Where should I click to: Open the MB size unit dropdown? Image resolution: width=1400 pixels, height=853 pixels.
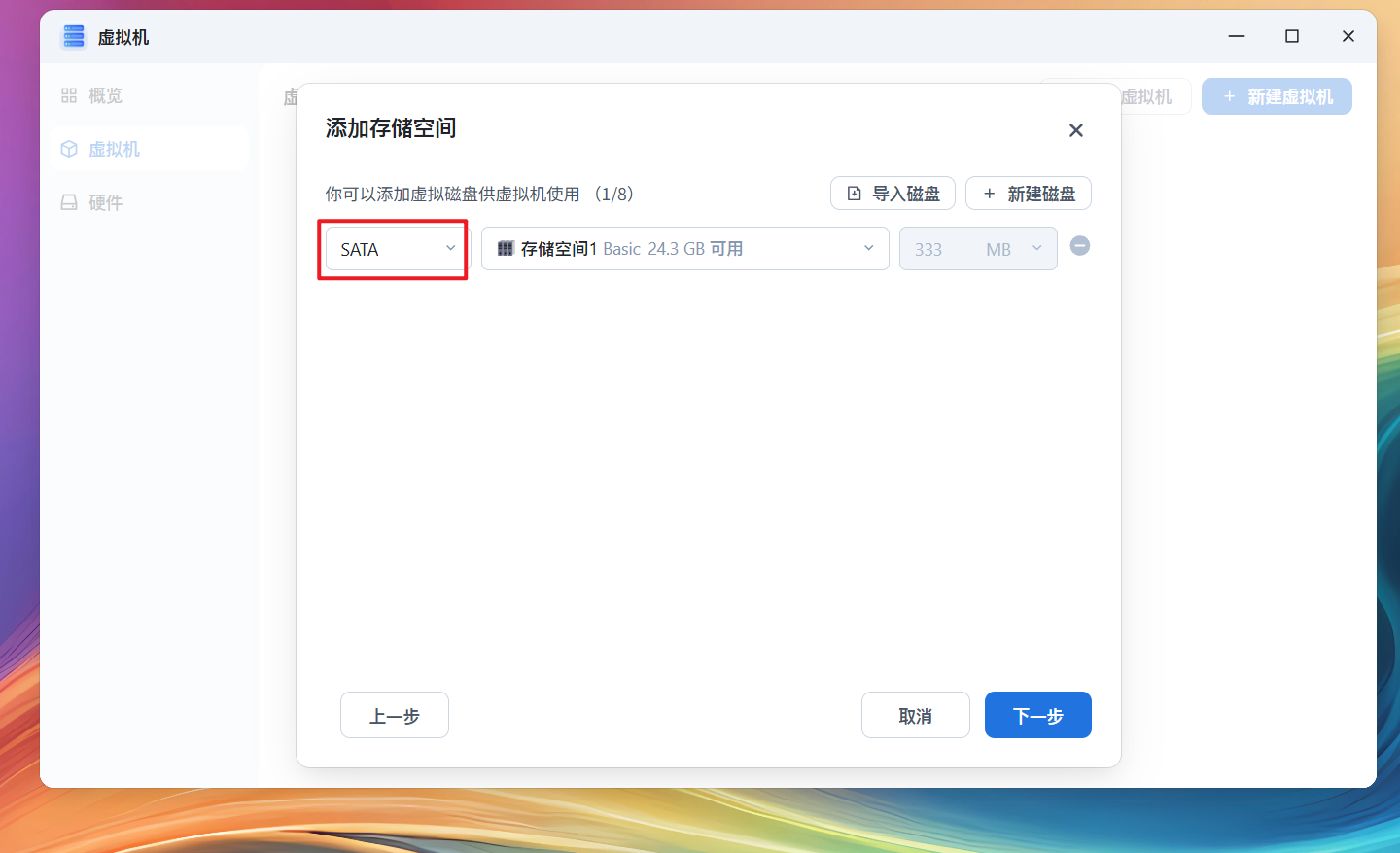[x=1013, y=249]
